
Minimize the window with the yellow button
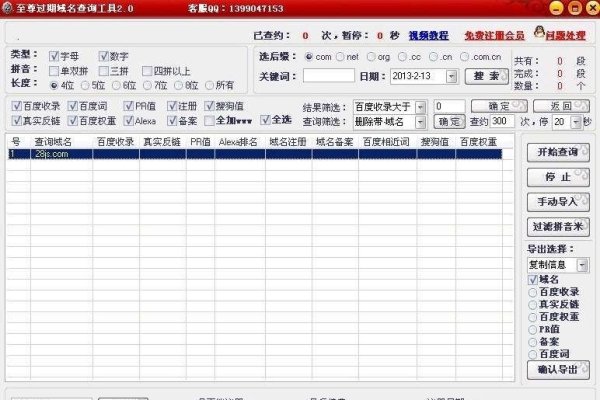556,8
